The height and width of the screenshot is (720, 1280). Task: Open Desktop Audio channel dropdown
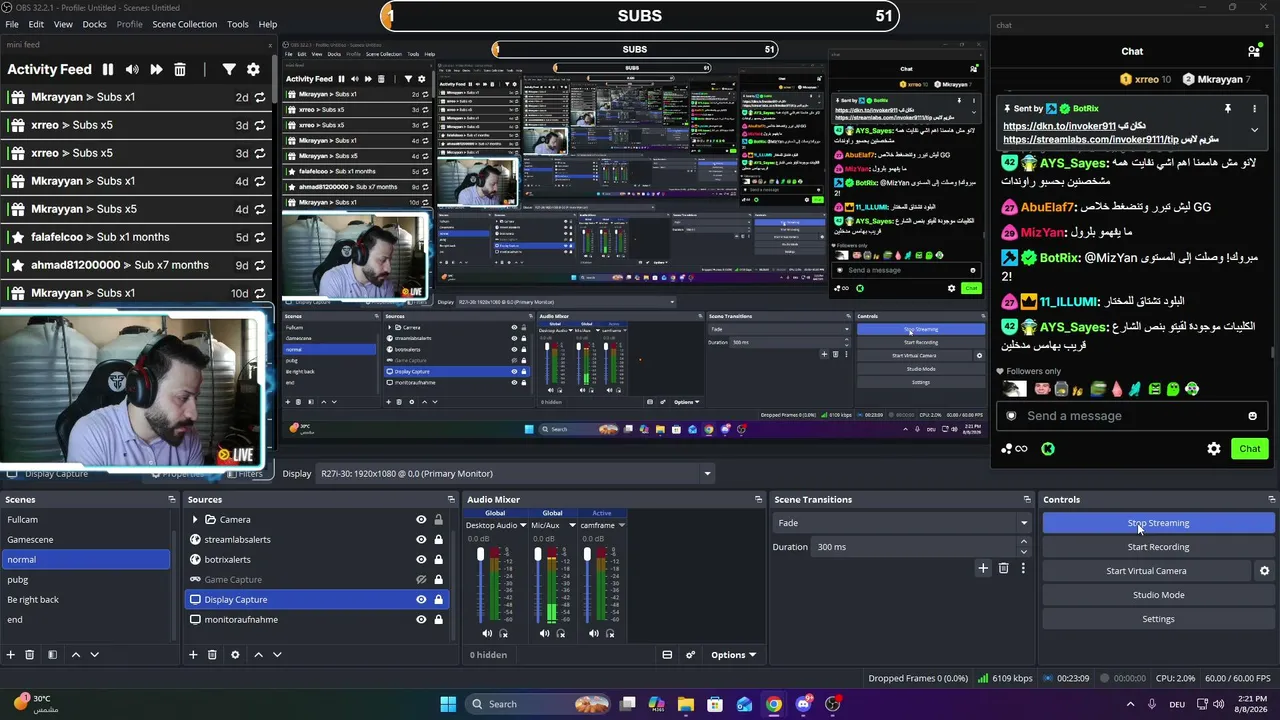(522, 525)
